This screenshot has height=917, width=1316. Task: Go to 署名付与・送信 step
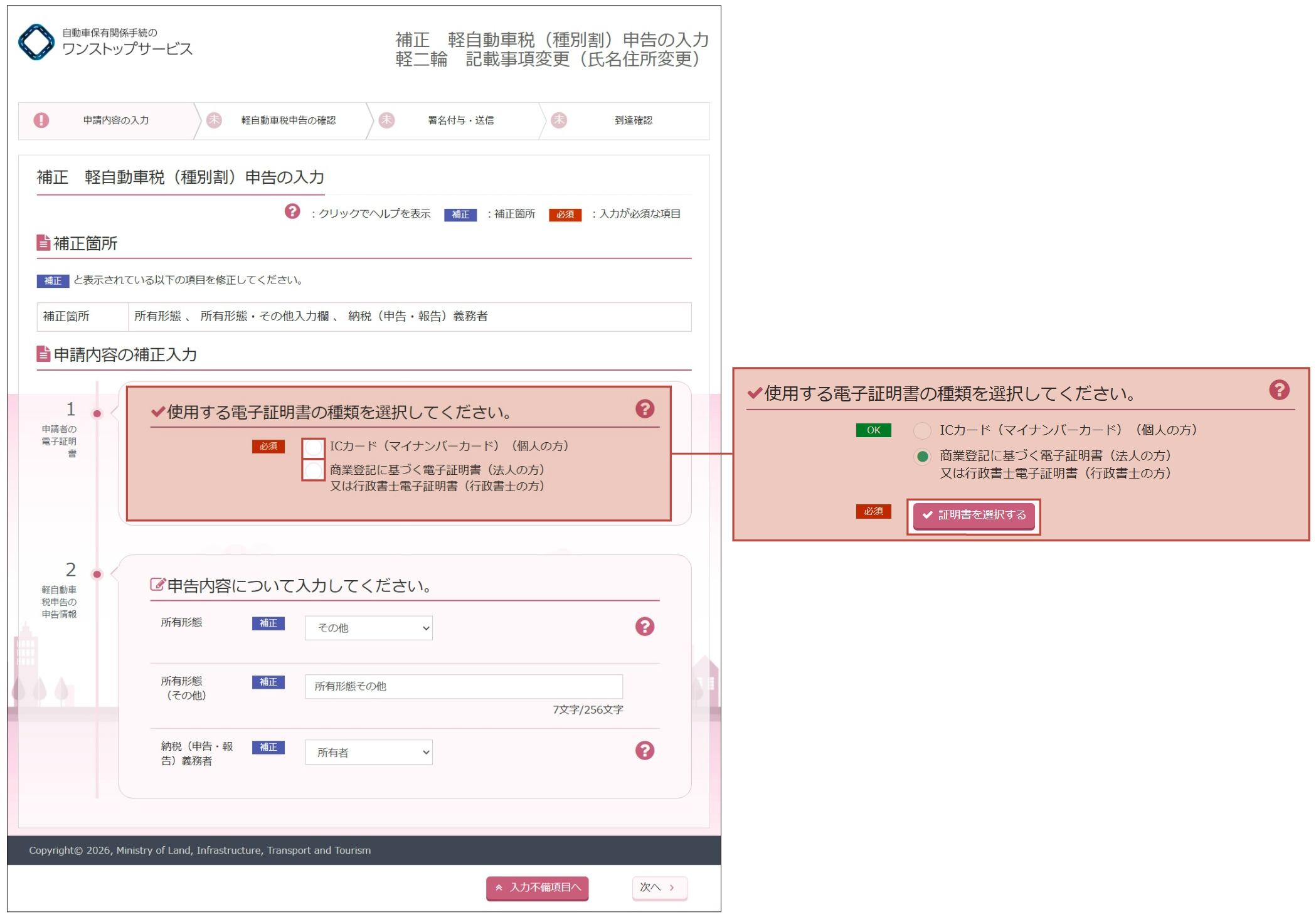click(x=460, y=120)
